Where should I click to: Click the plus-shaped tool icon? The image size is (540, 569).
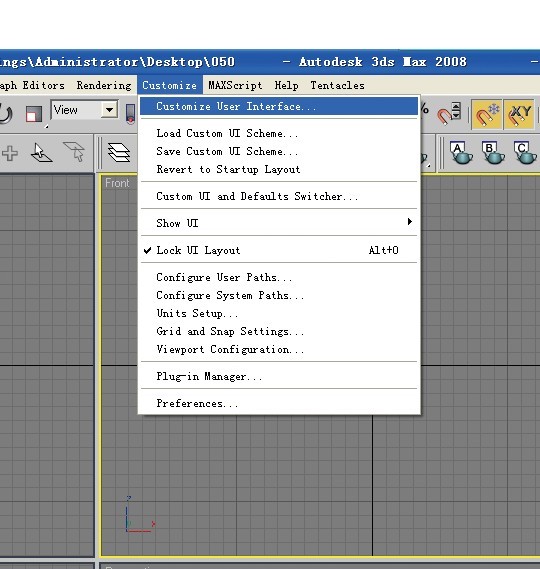coord(10,153)
